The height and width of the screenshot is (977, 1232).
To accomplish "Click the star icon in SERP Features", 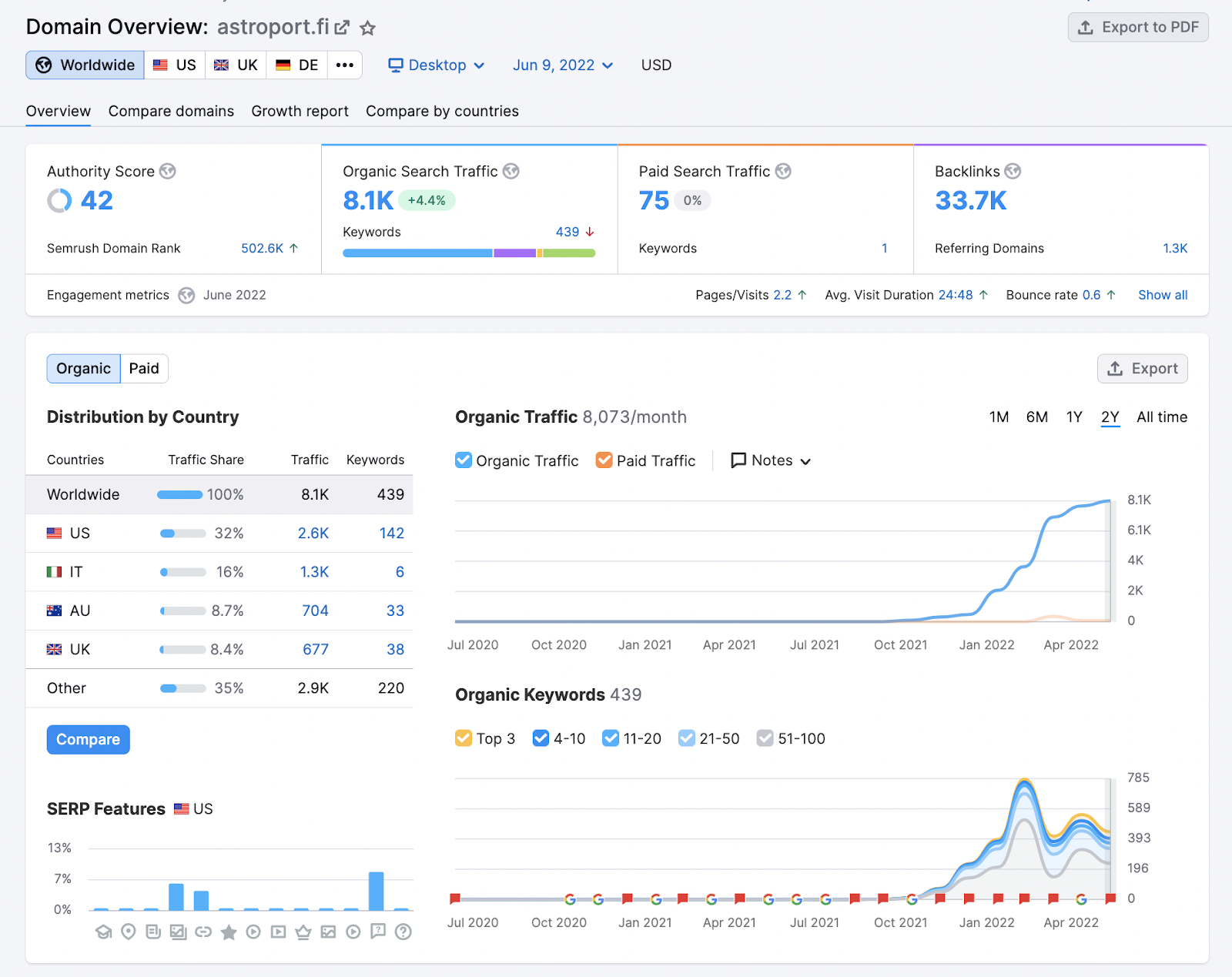I will (229, 932).
